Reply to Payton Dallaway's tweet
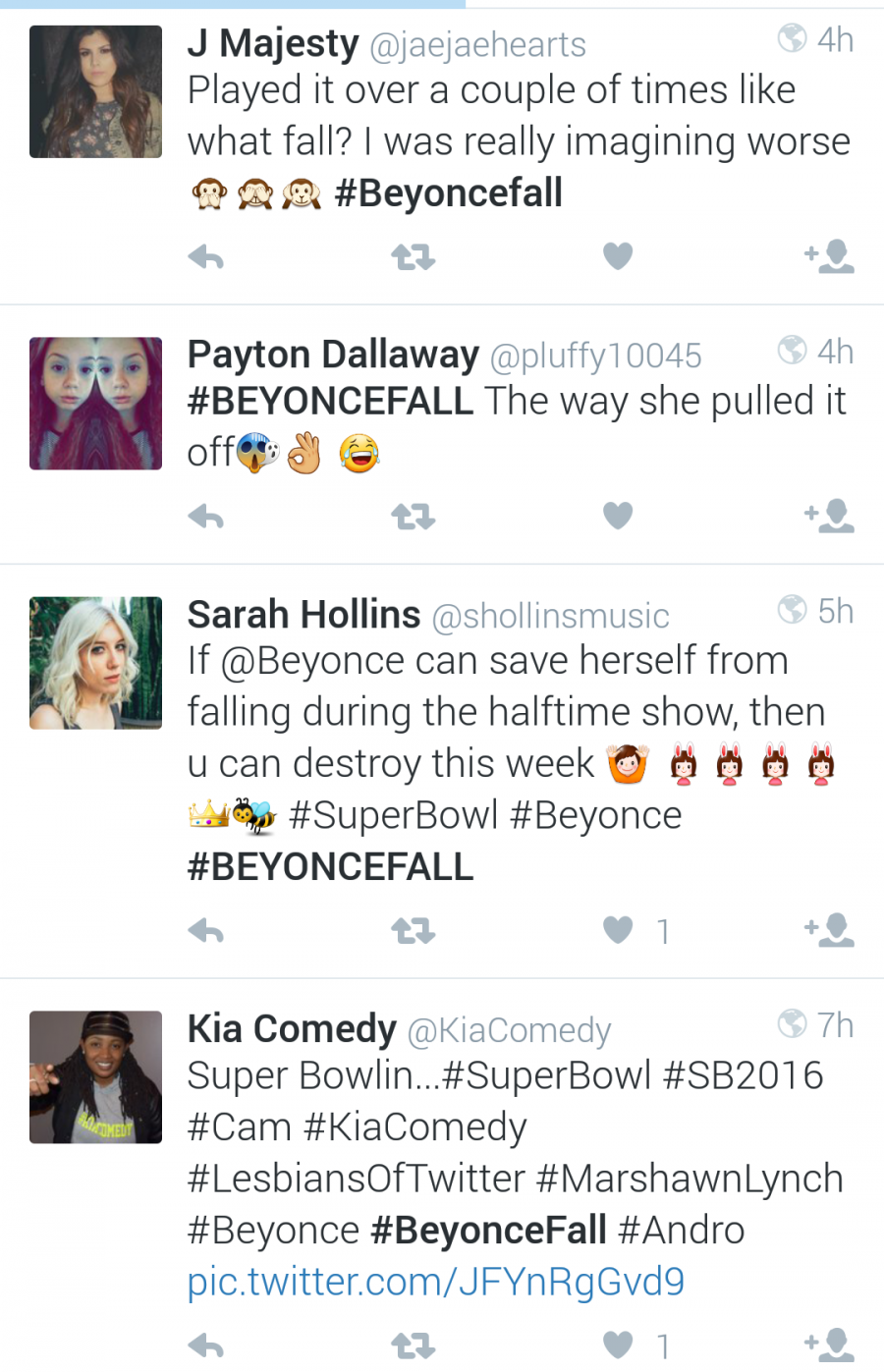The image size is (884, 1372). (x=206, y=516)
